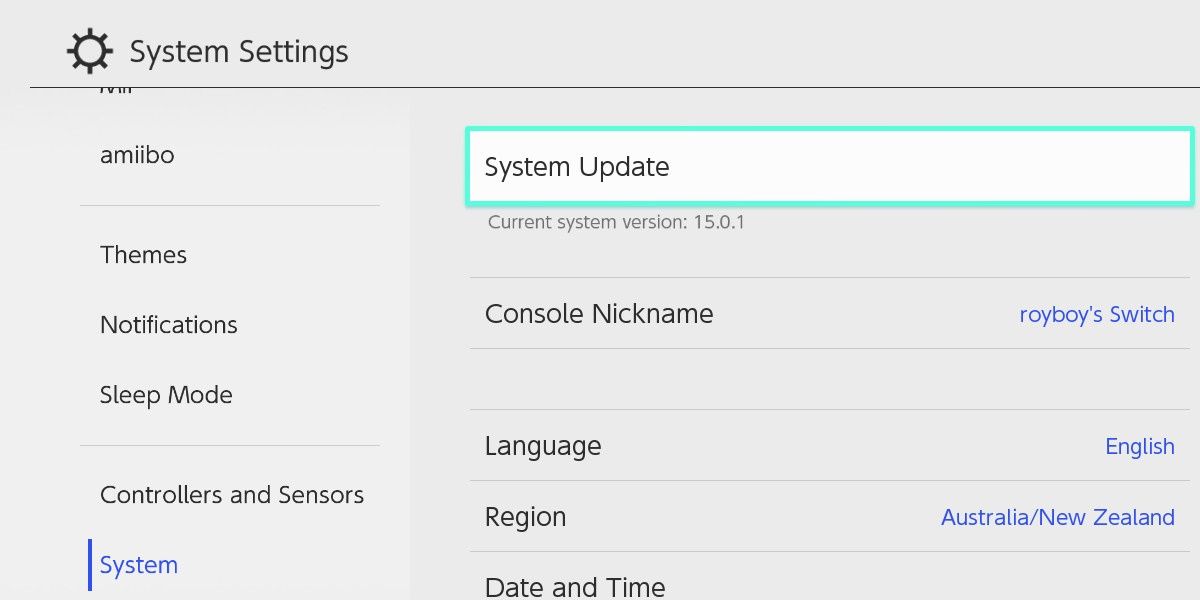
Task: Select Controllers and Sensors
Action: coord(231,494)
